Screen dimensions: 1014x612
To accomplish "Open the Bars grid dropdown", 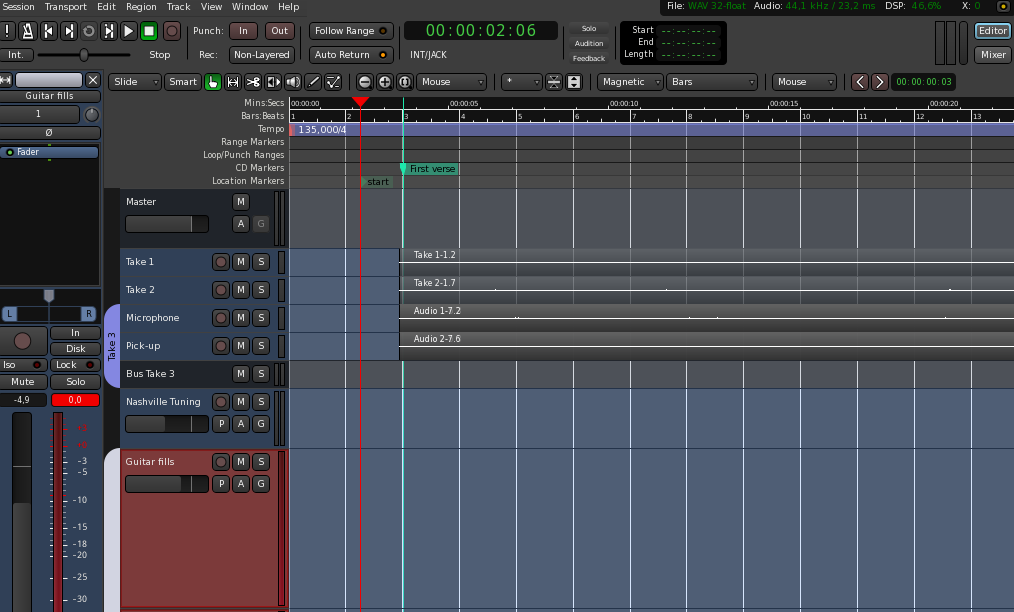I will click(711, 82).
